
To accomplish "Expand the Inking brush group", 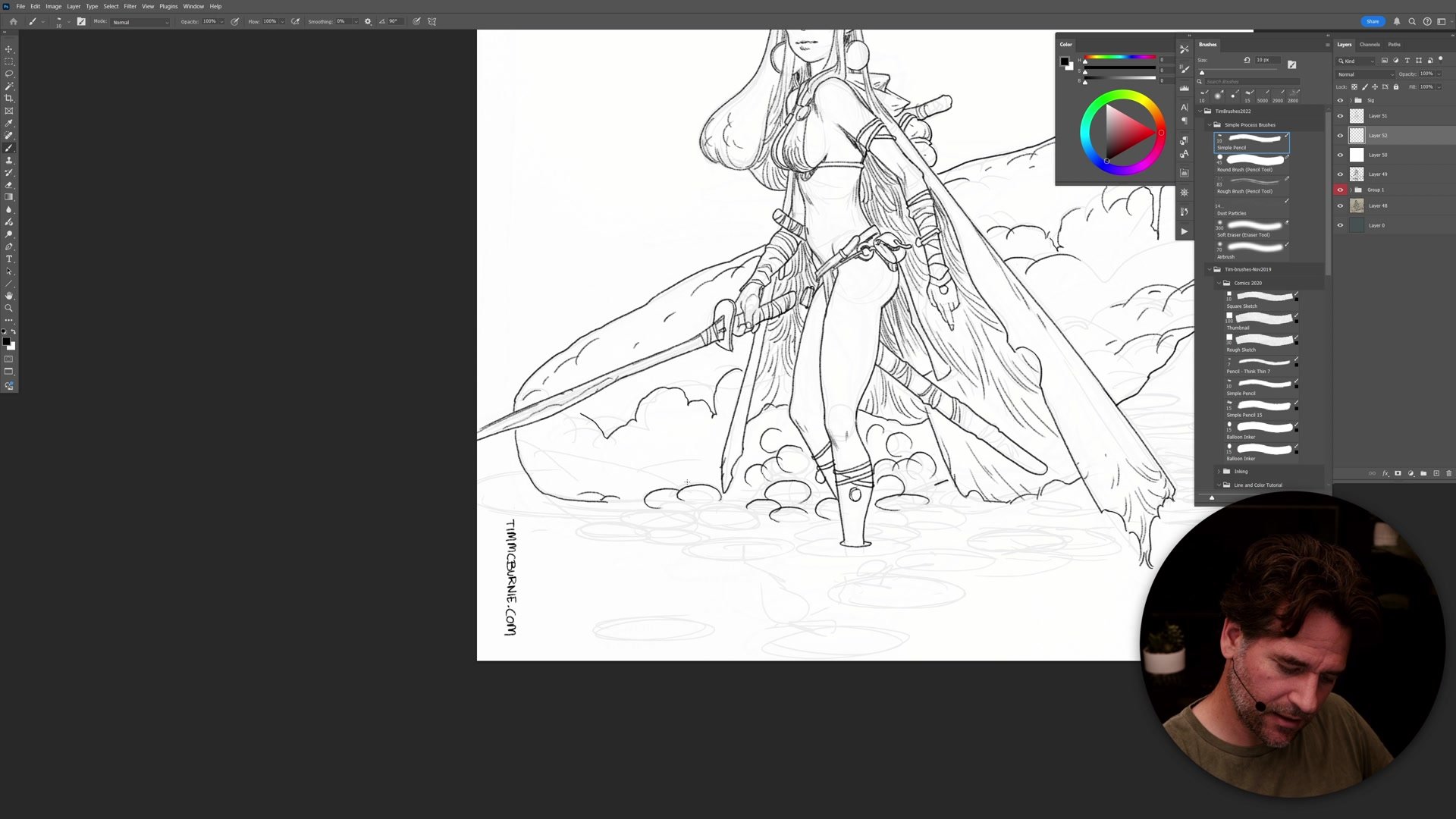I will pos(1219,471).
